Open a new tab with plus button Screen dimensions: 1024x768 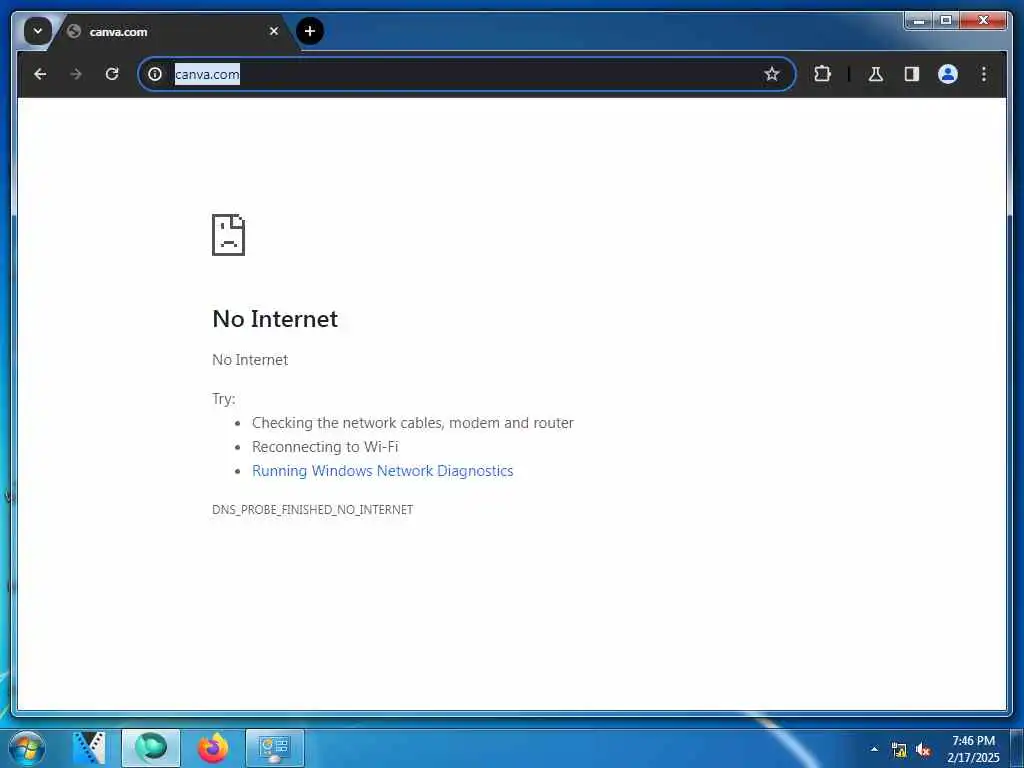310,31
